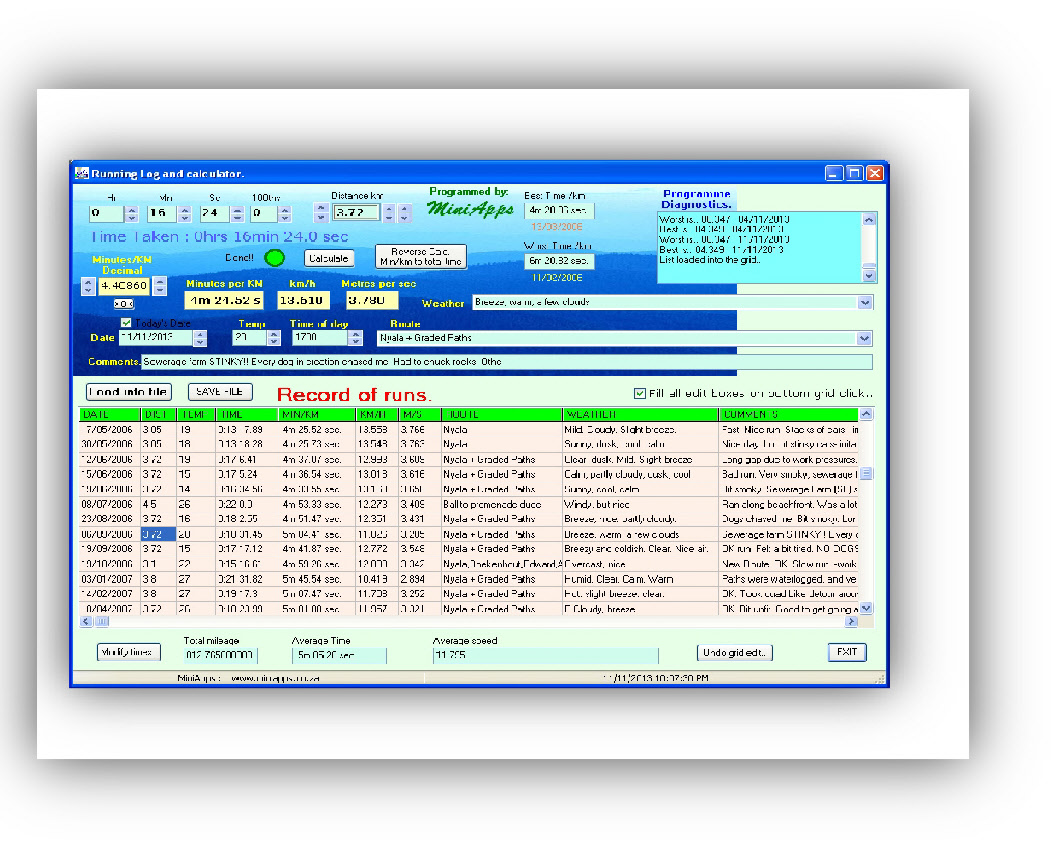Click the MiniApps logo text
1058x848 pixels.
(469, 209)
